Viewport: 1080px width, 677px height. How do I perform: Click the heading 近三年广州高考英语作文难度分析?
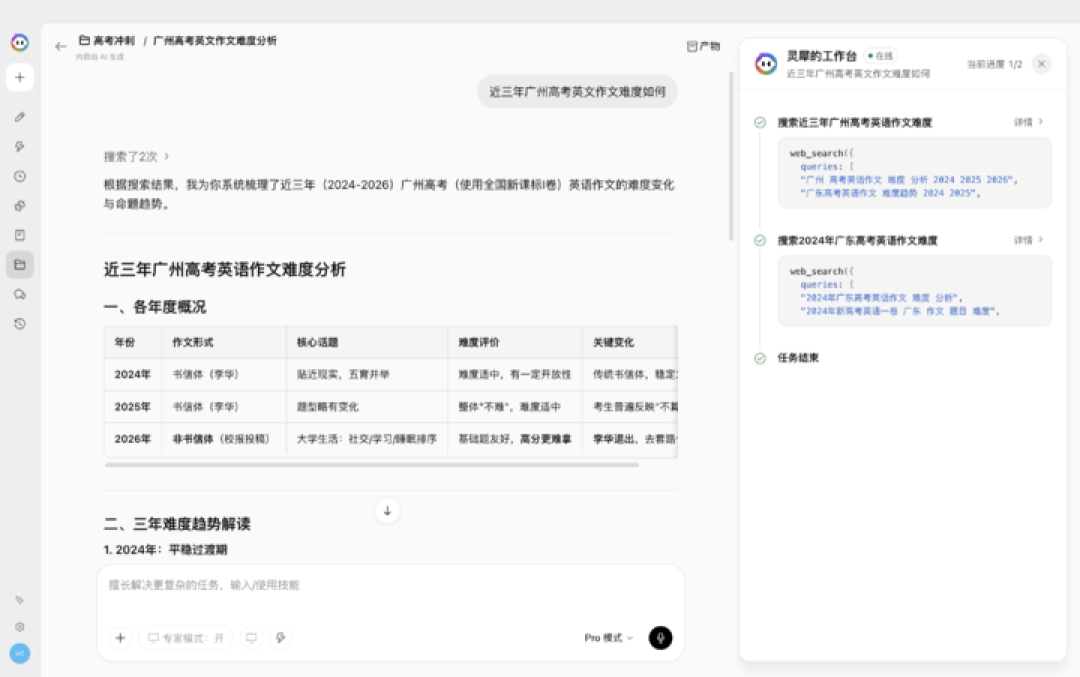(225, 269)
